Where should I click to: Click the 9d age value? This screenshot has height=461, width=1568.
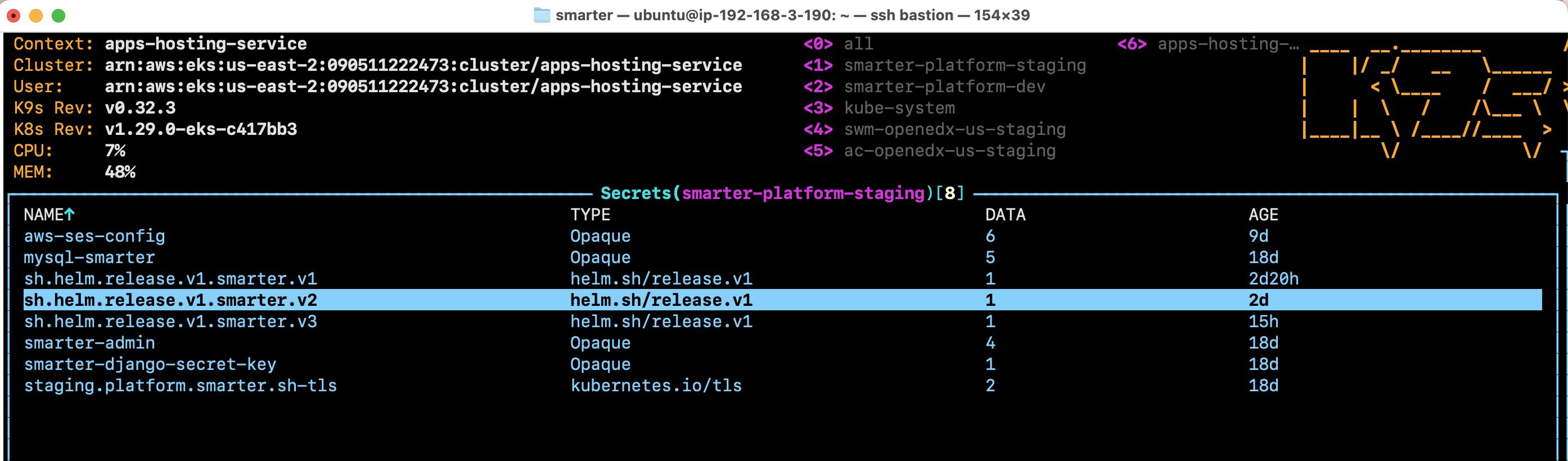1258,236
